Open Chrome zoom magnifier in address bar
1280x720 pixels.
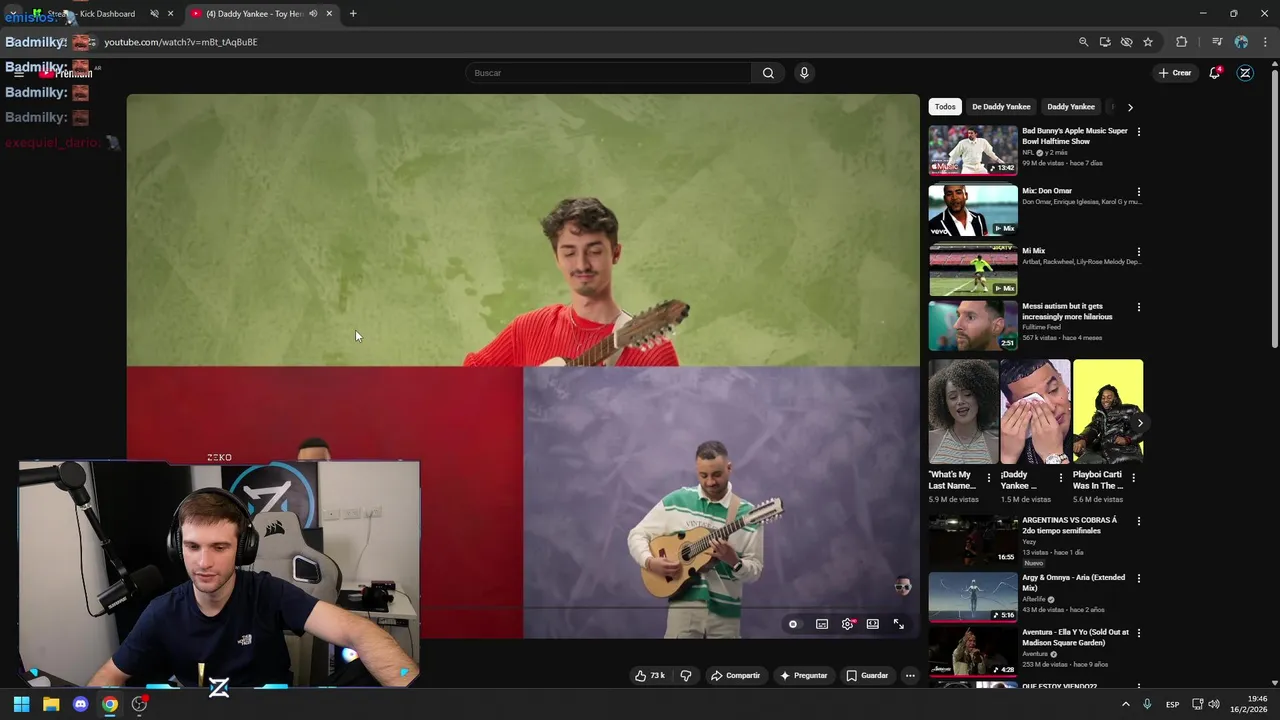coord(1083,42)
